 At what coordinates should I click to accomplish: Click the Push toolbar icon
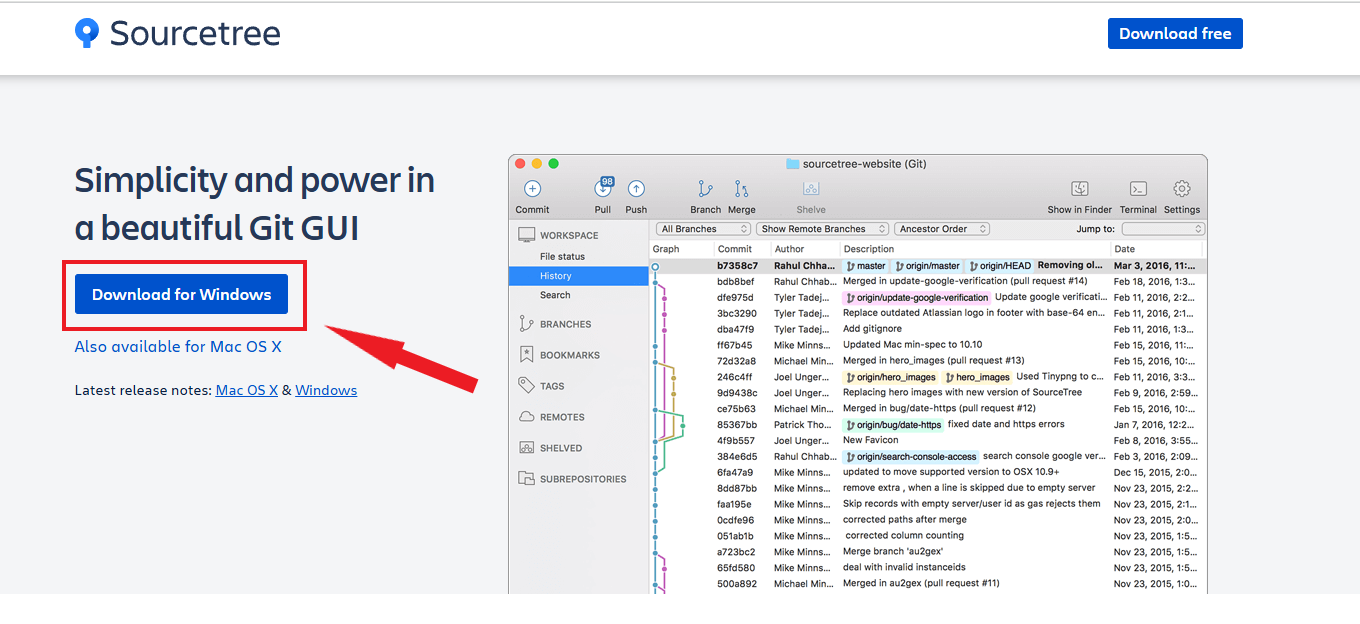[636, 188]
